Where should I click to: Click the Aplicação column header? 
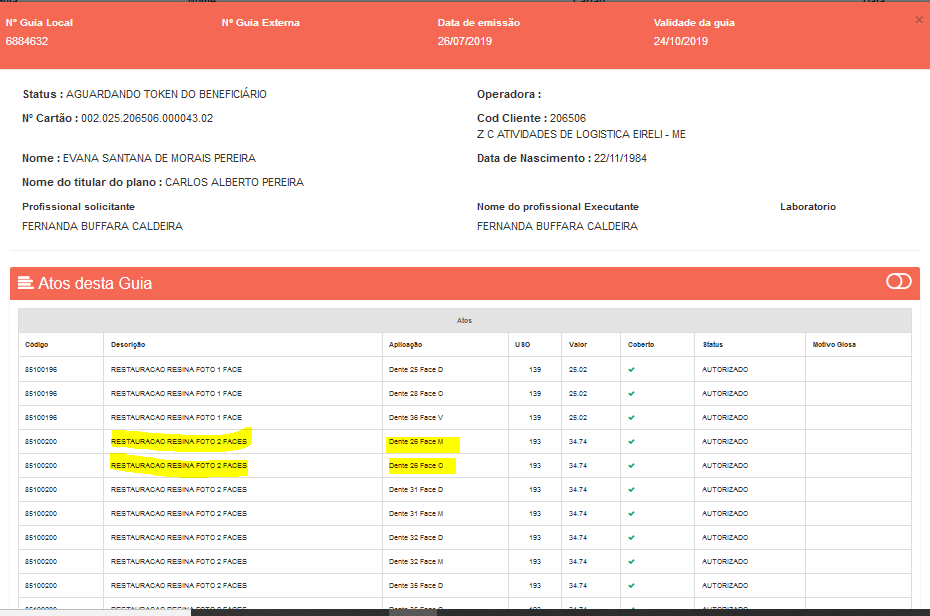tap(406, 345)
